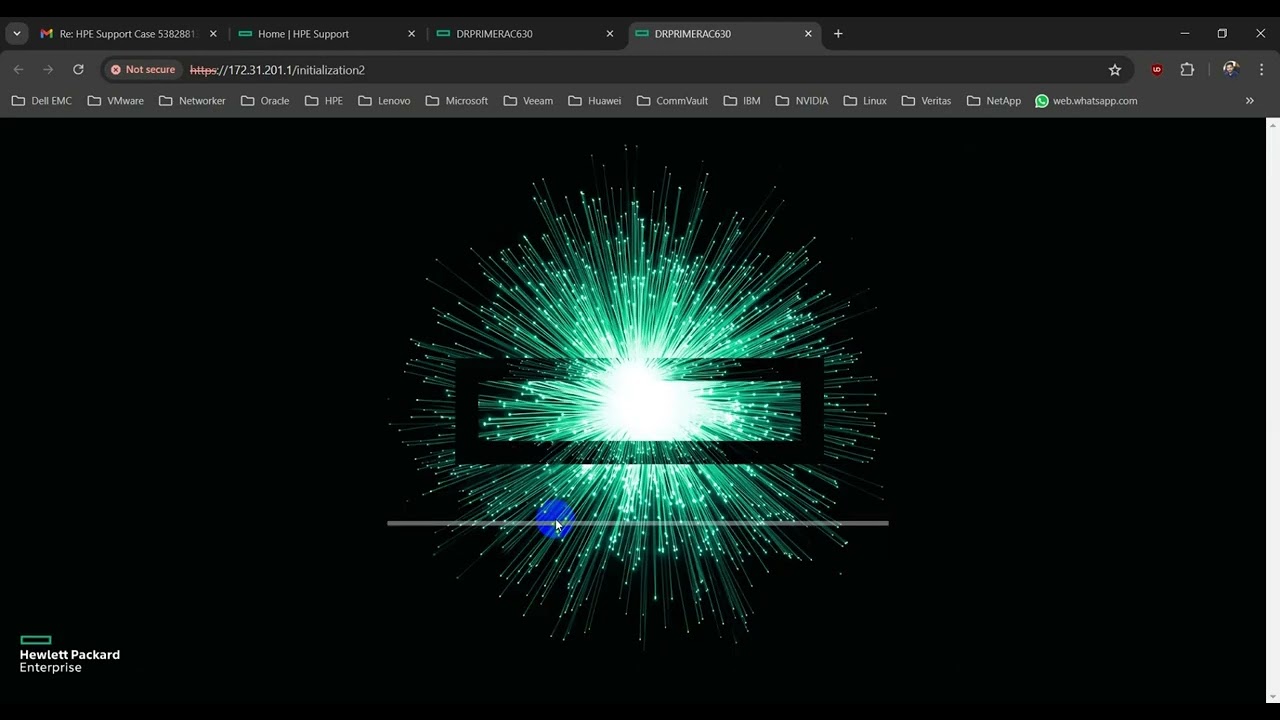The image size is (1280, 720).
Task: Open the NVIDIA bookmarks folder
Action: (x=803, y=101)
